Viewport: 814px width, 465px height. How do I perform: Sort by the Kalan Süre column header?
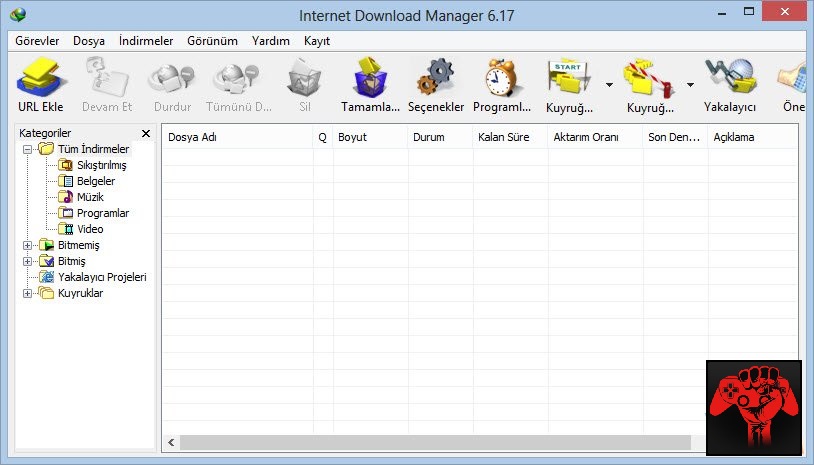tap(510, 138)
